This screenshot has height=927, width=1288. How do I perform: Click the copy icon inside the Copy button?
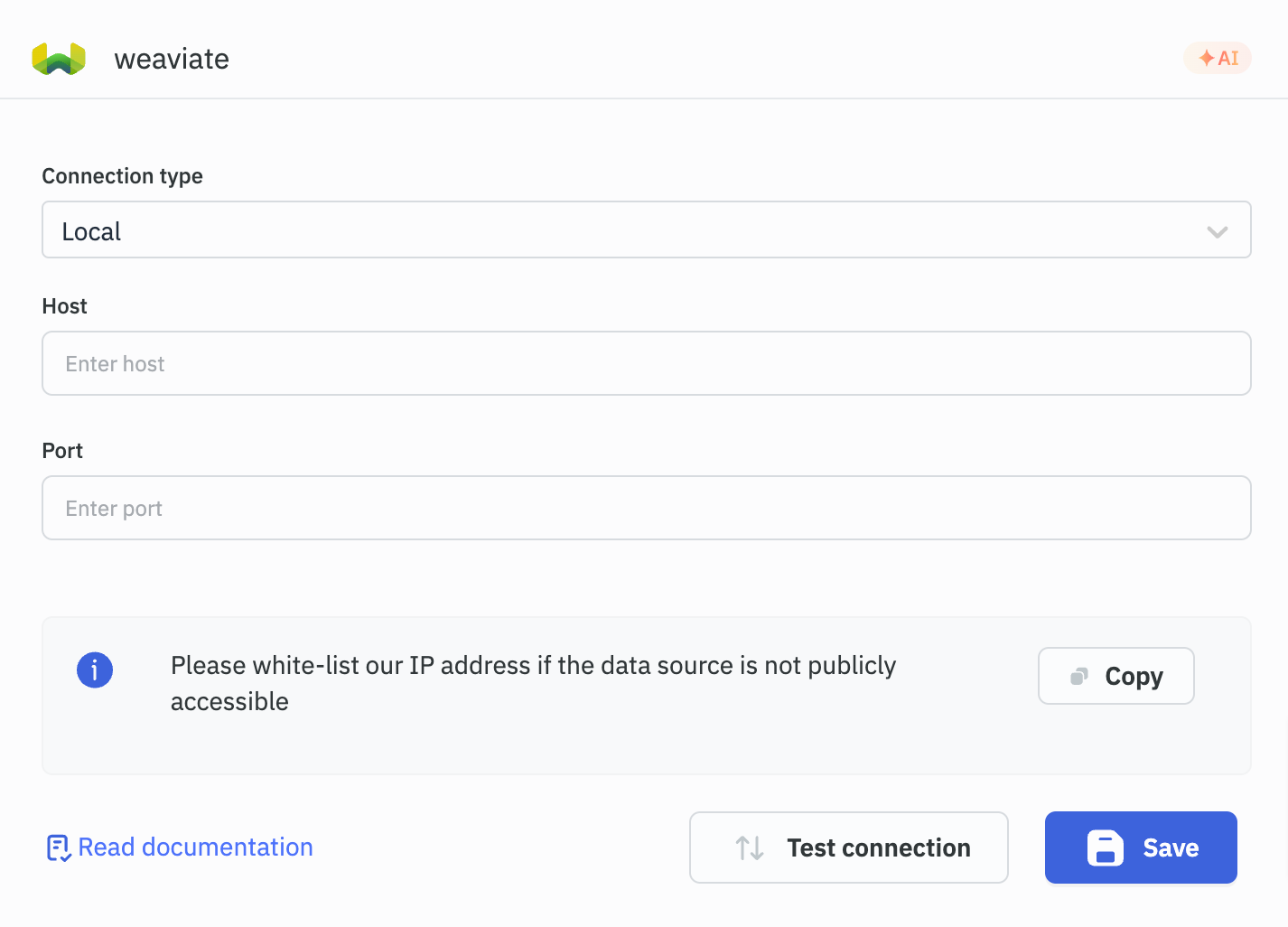coord(1077,675)
